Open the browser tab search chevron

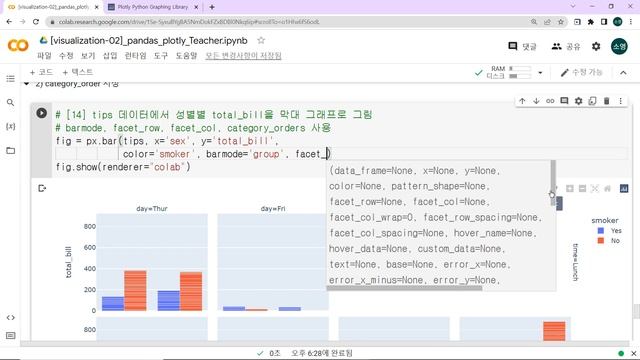[x=573, y=7]
